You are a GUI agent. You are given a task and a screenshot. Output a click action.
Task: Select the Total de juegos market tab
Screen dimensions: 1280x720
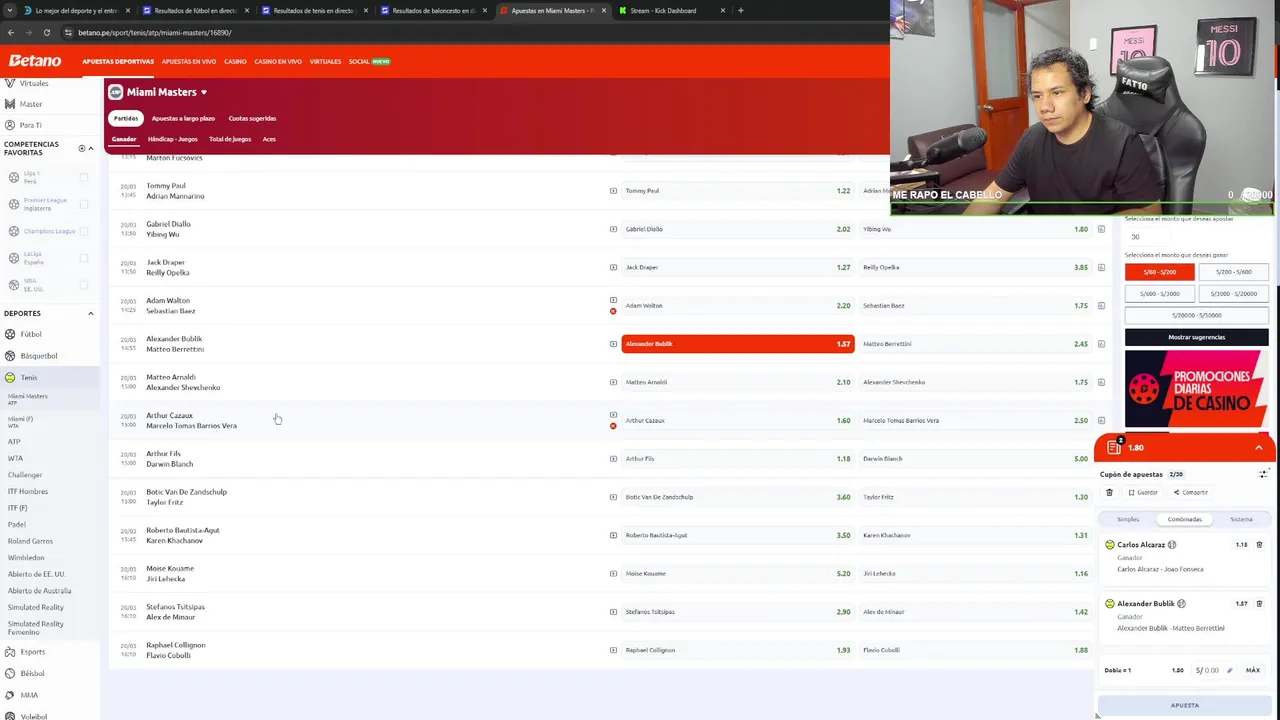coord(230,139)
